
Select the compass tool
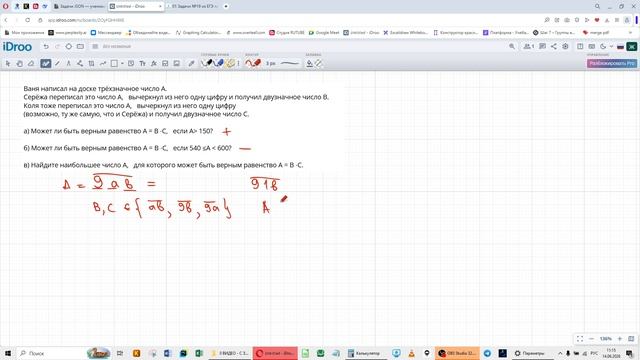point(69,63)
